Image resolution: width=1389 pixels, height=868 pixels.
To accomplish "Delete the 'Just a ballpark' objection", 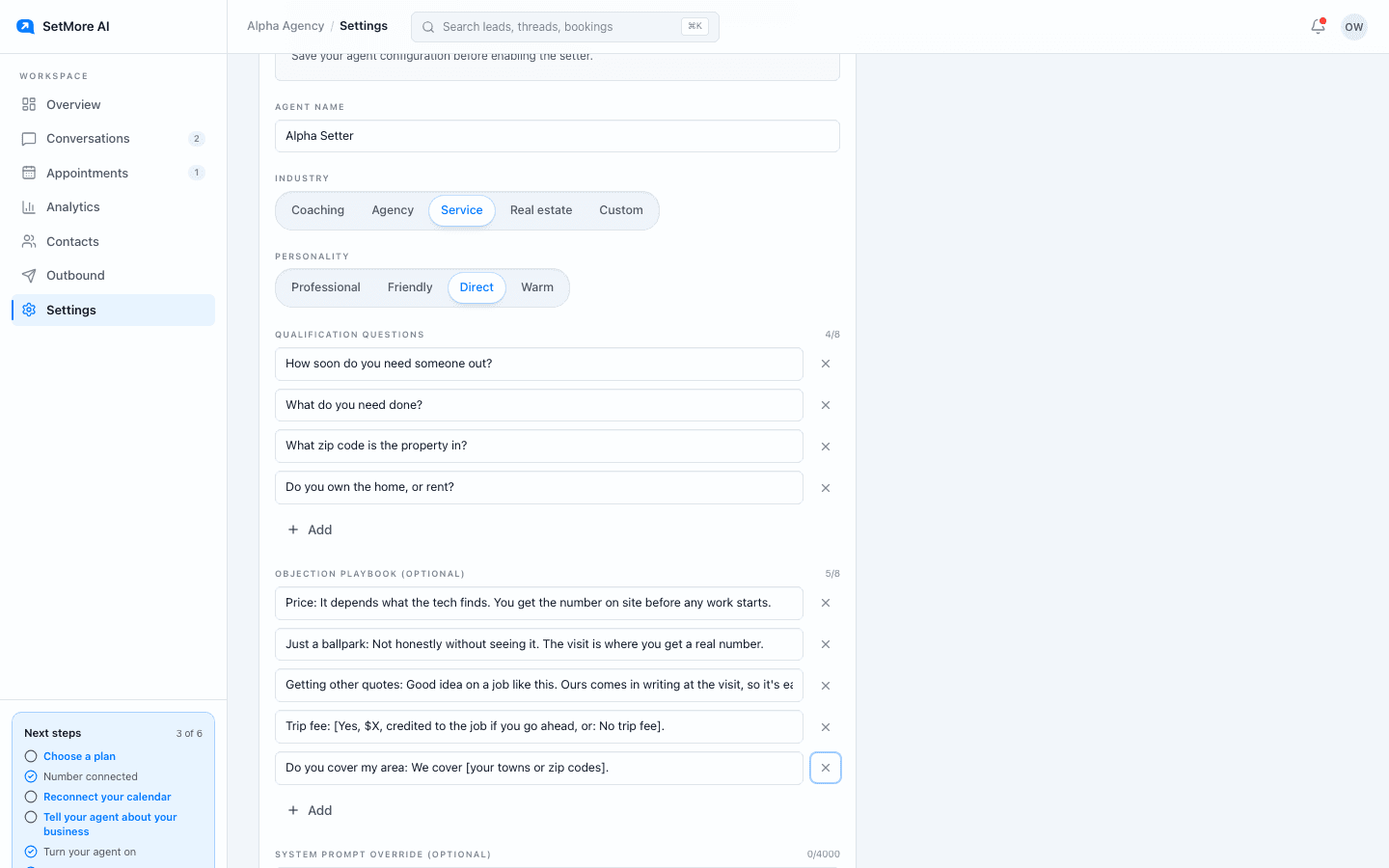I will click(826, 644).
